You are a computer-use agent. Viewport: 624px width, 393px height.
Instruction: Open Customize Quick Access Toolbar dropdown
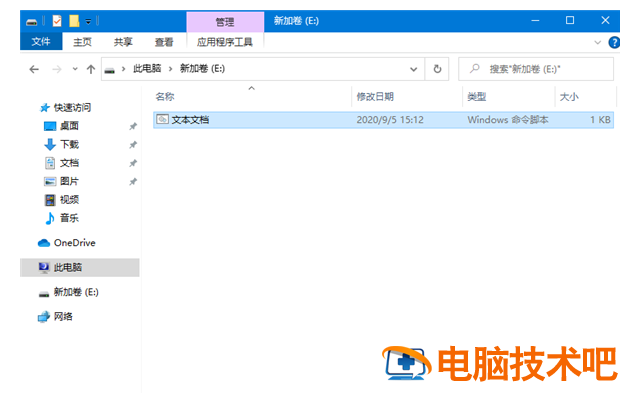click(88, 21)
